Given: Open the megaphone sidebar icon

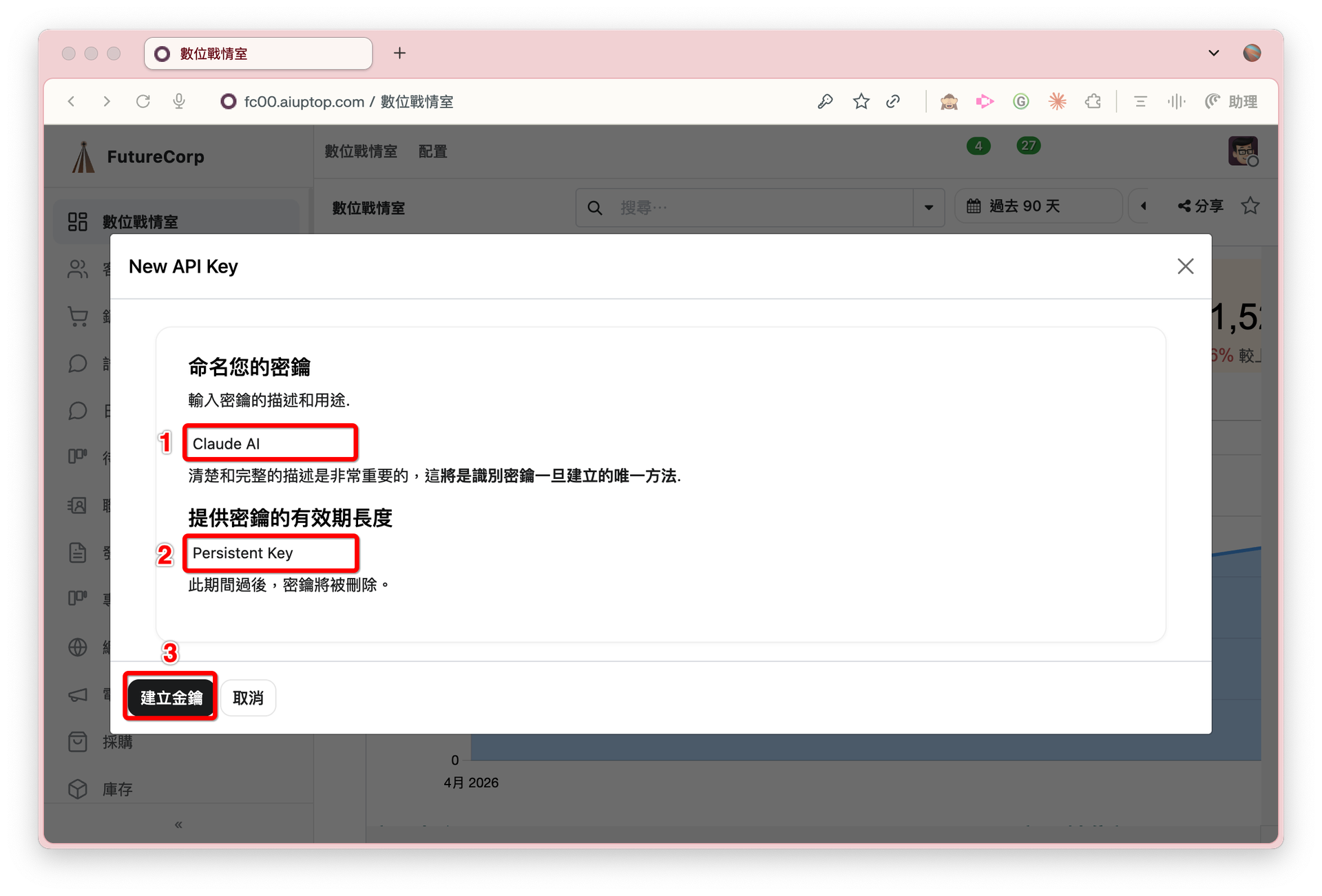Looking at the screenshot, I should 78,694.
